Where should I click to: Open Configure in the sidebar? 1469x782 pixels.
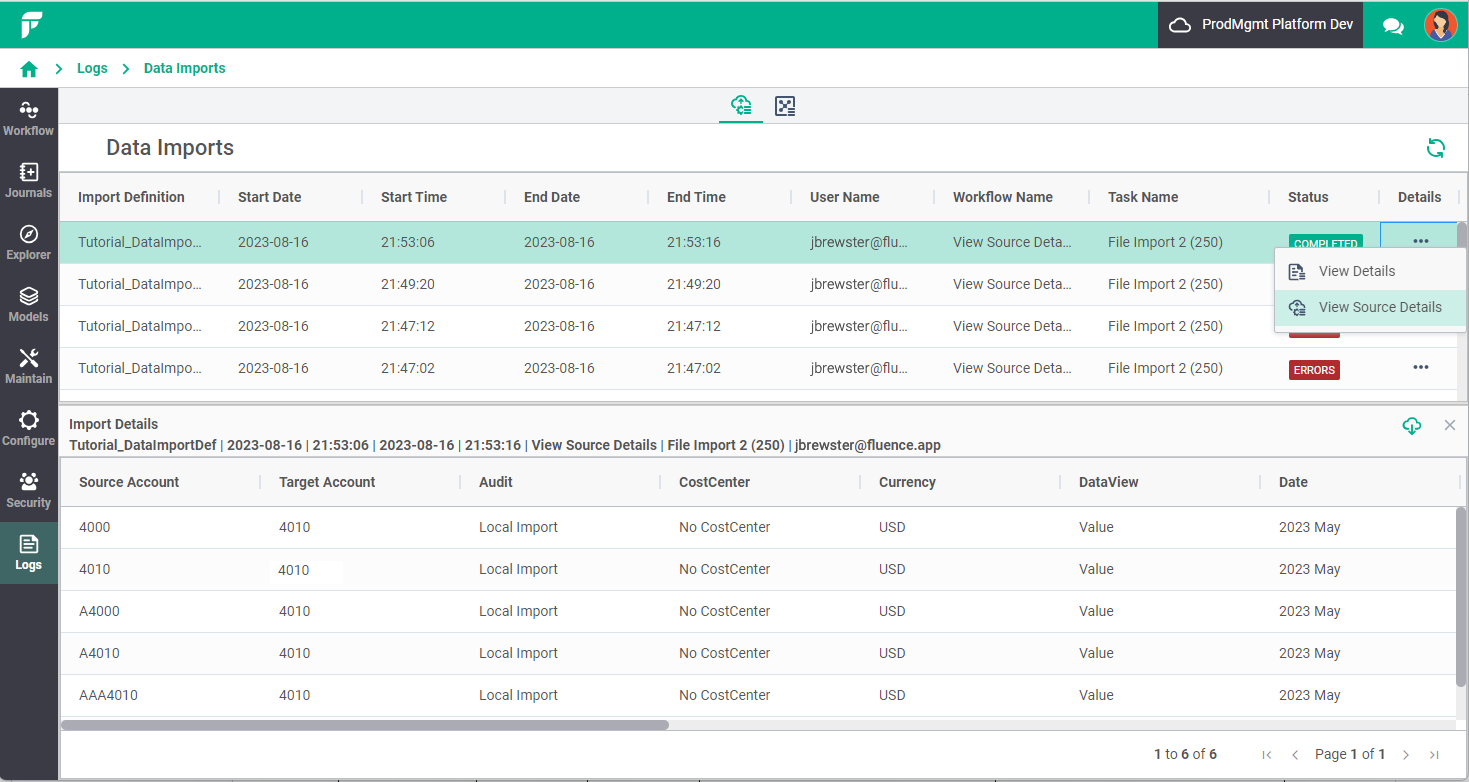(29, 429)
